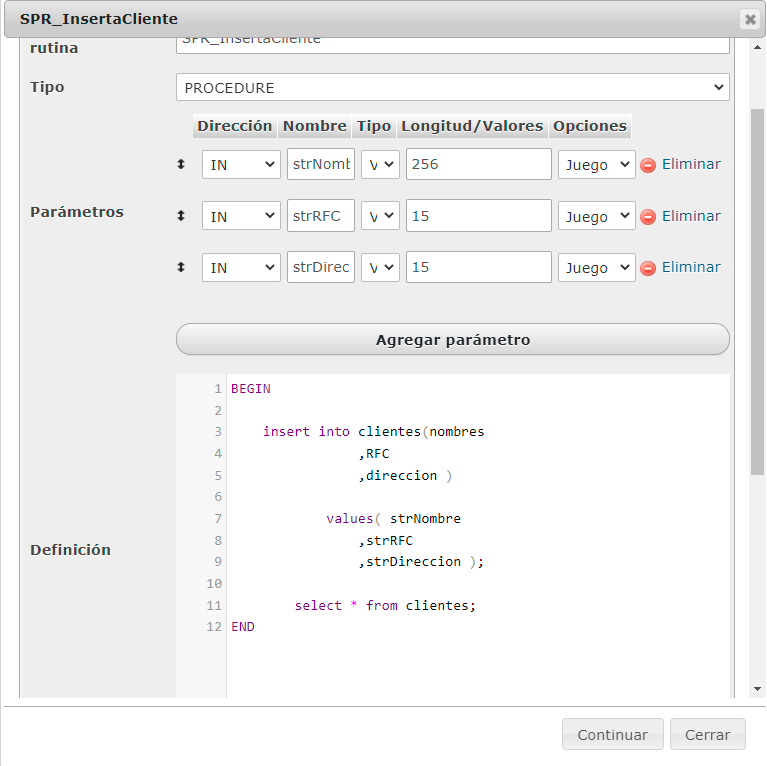This screenshot has width=767, height=766.
Task: Open the Tipo PROCEDURE dropdown
Action: tap(452, 88)
